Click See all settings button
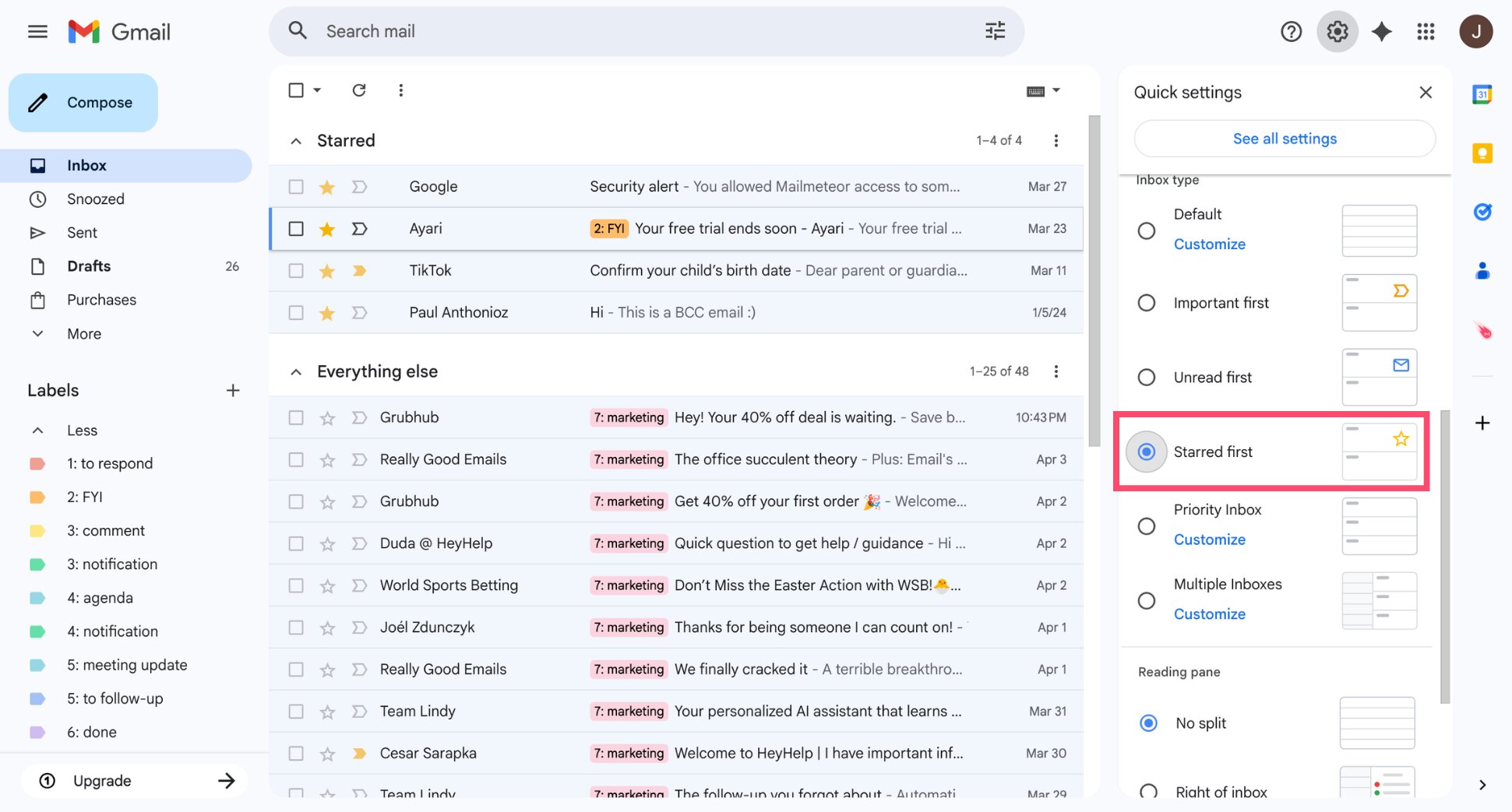Image resolution: width=1512 pixels, height=812 pixels. point(1285,139)
